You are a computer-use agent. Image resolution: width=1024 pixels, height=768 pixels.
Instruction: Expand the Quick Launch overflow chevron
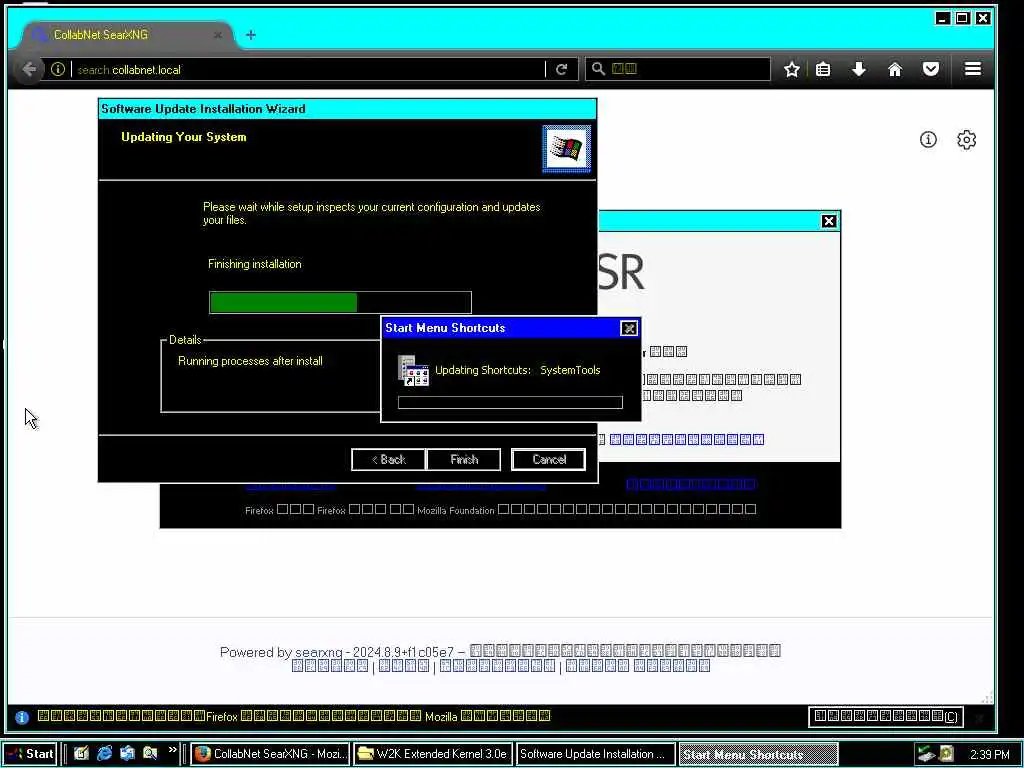tap(172, 750)
